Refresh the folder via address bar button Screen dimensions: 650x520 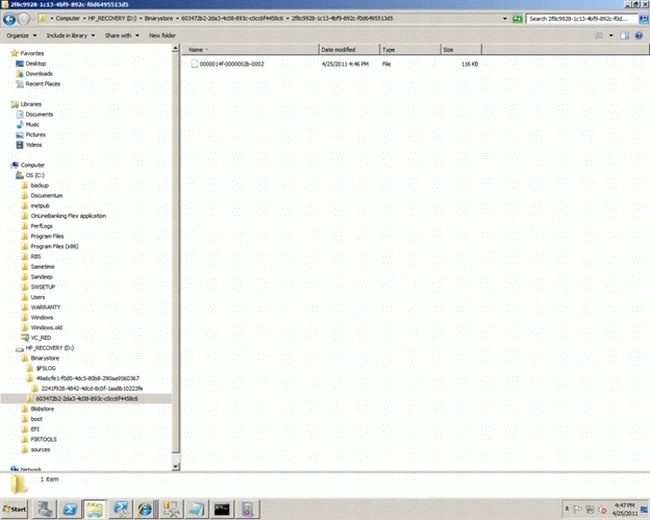(517, 19)
